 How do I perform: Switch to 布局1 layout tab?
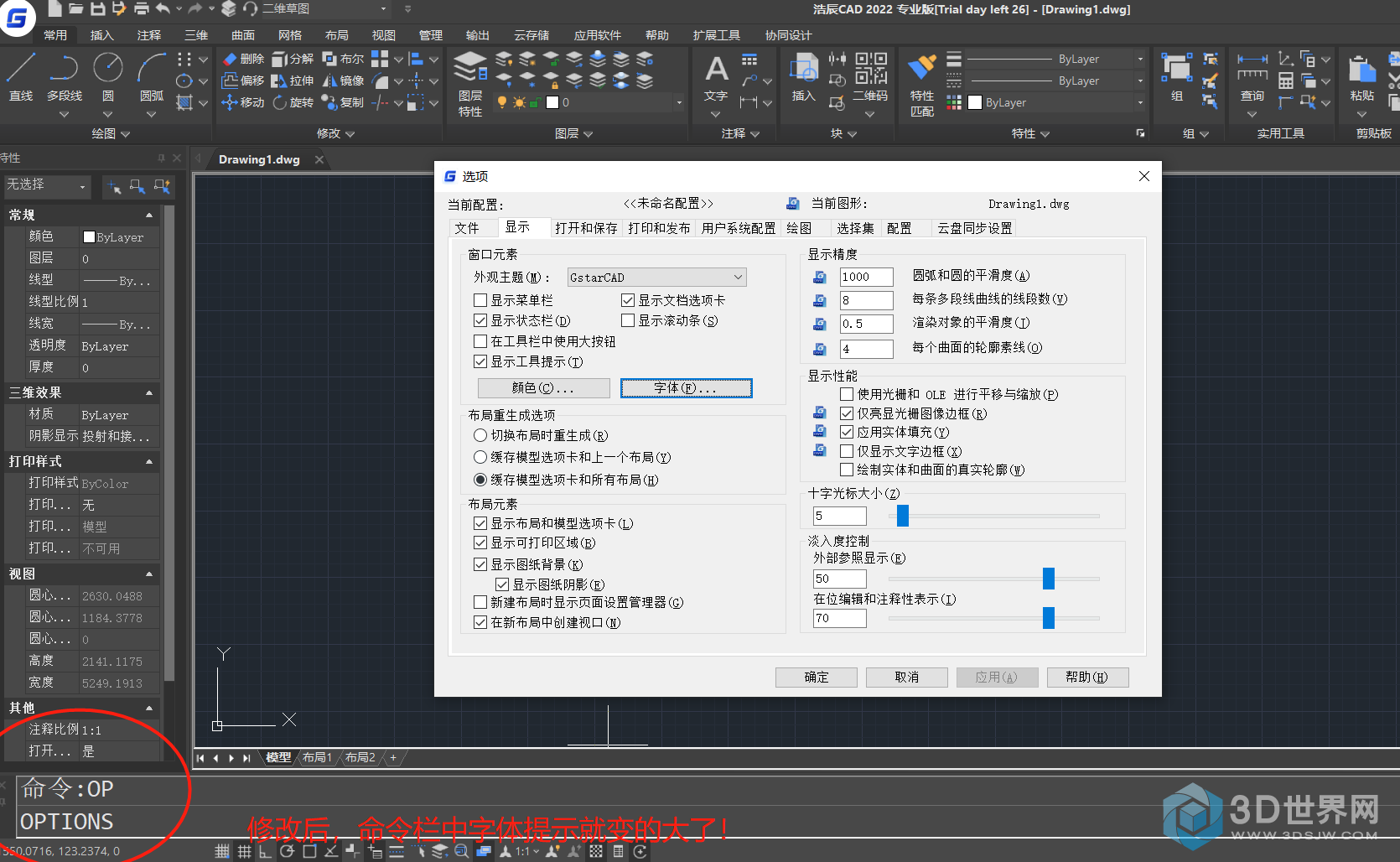click(318, 757)
